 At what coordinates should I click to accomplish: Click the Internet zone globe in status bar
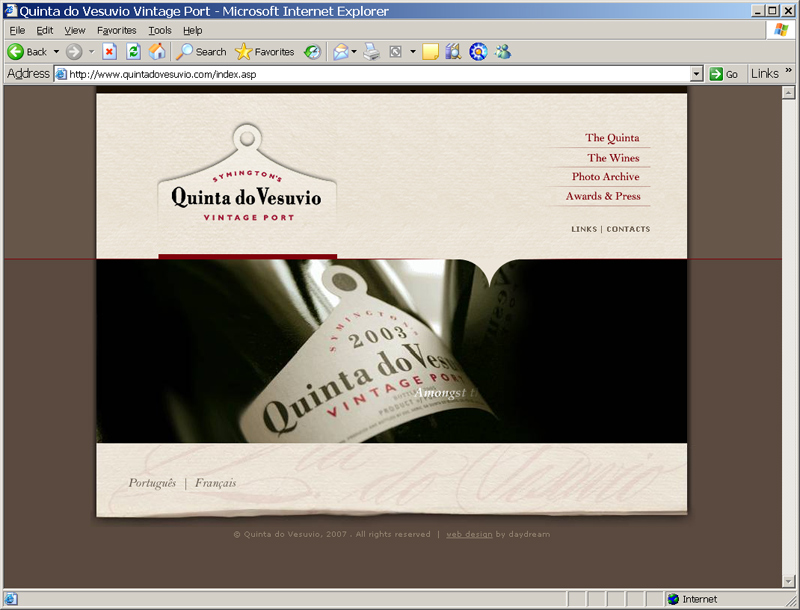673,599
